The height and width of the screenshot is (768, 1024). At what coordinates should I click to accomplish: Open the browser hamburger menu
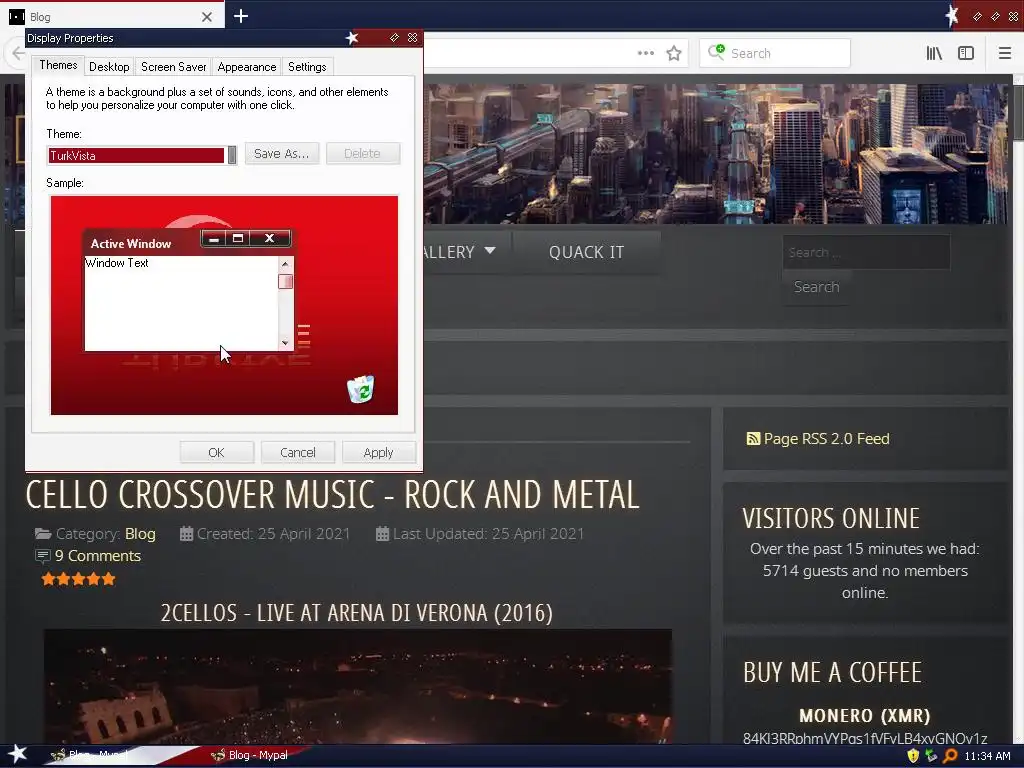coord(1005,54)
